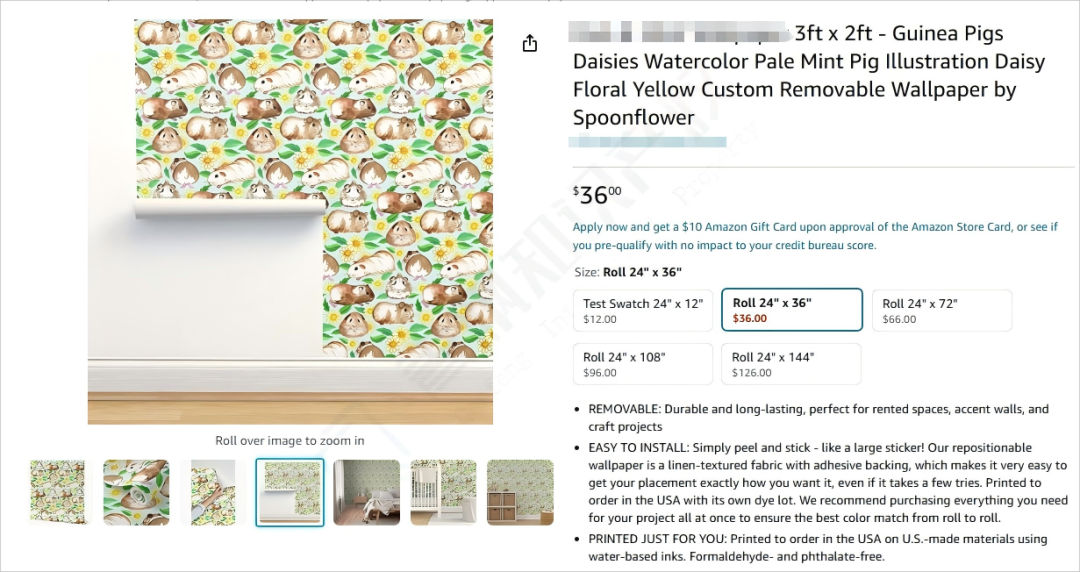Select highlighted thumbnail of wall installation
1080x572 pixels.
point(290,492)
